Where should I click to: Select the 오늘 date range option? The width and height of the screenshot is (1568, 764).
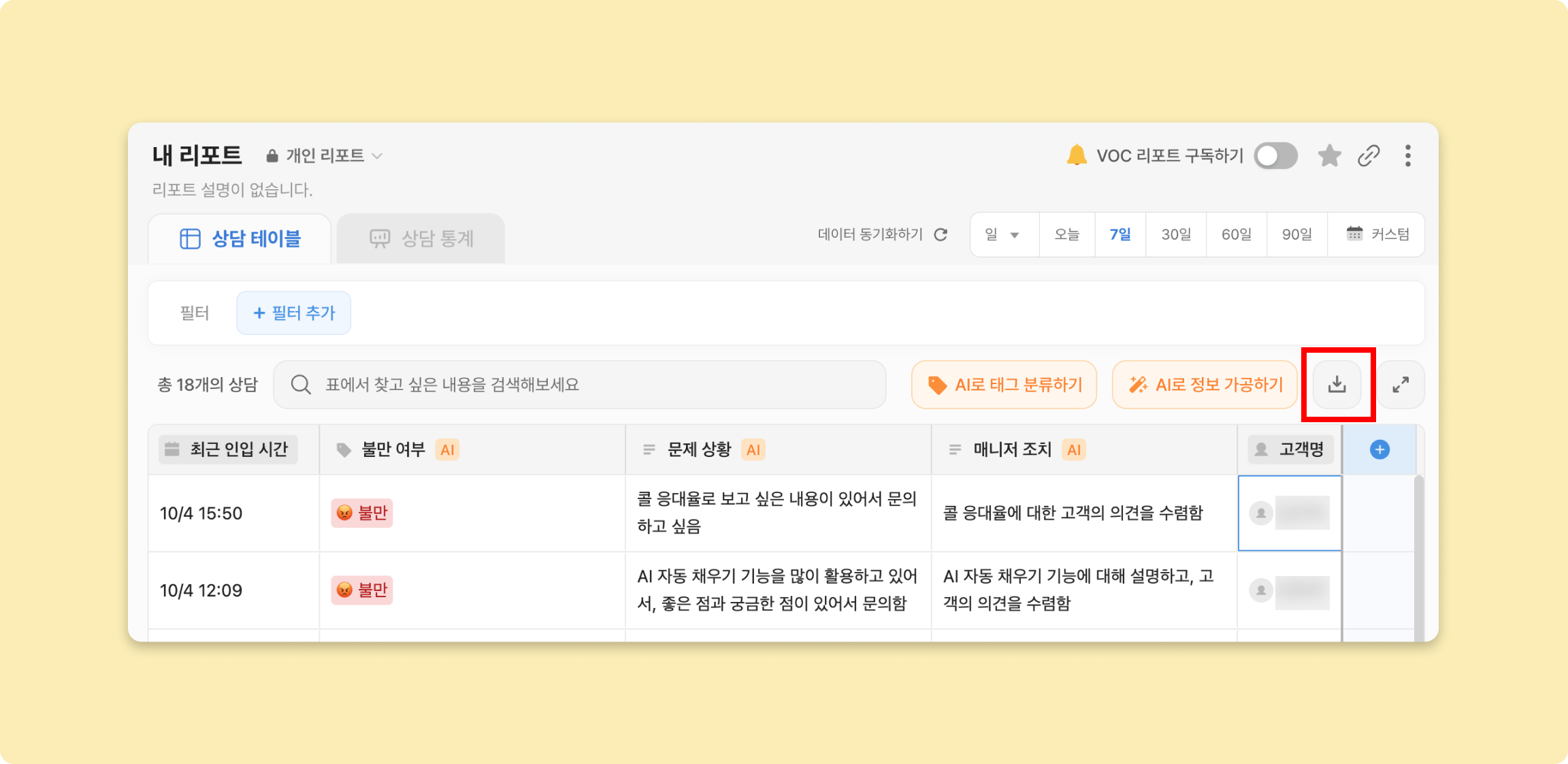[1066, 235]
